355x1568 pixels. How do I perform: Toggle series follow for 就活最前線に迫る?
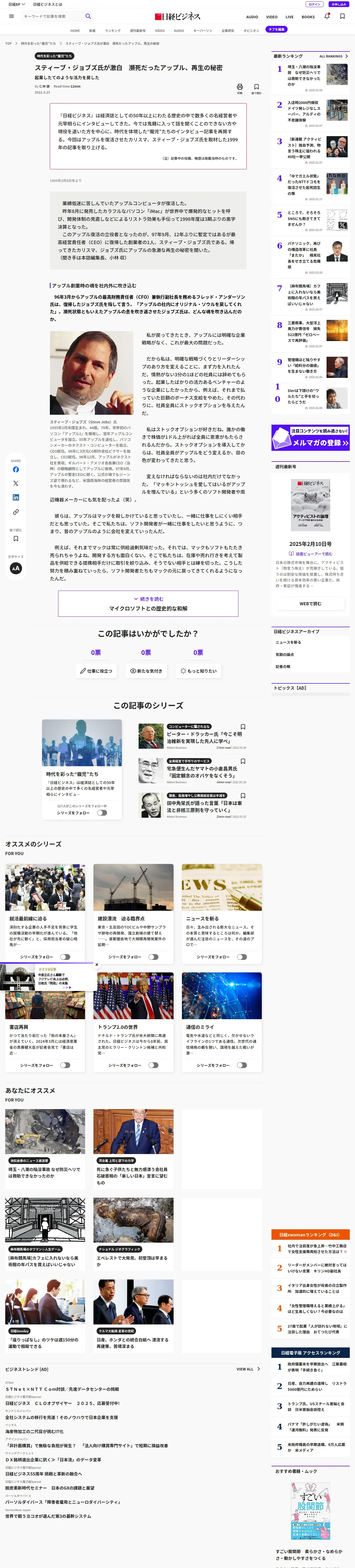coord(65,957)
